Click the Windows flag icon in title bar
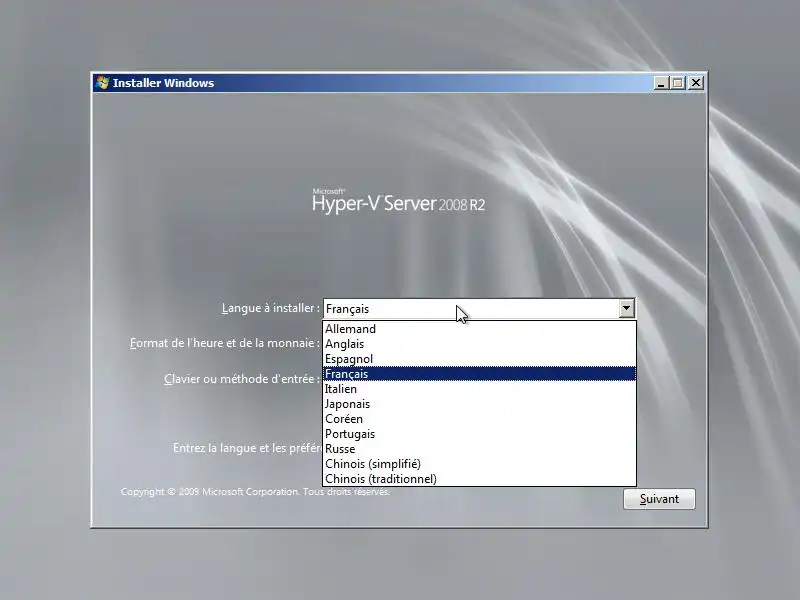 click(x=103, y=83)
